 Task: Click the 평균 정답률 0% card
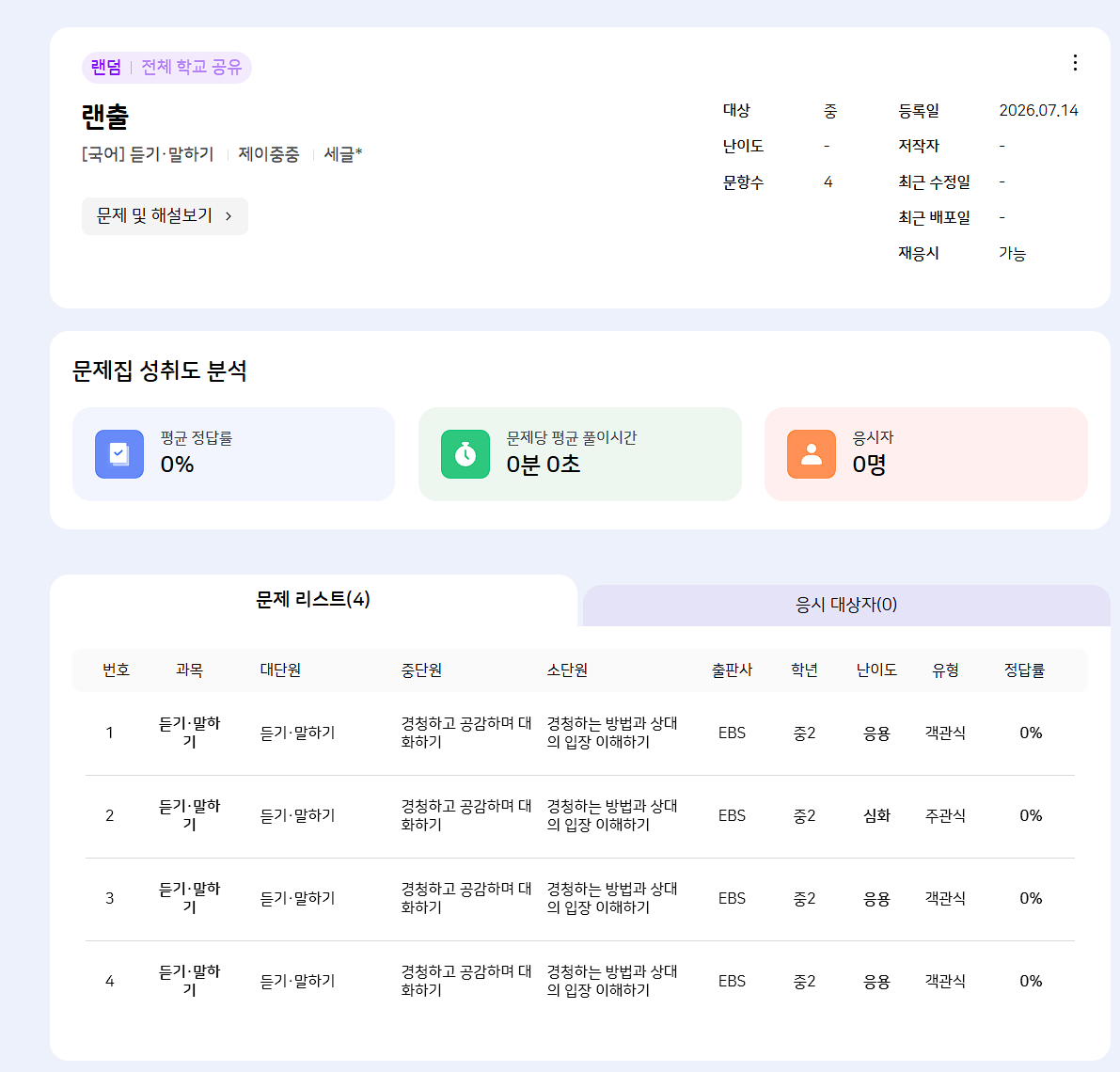click(233, 454)
